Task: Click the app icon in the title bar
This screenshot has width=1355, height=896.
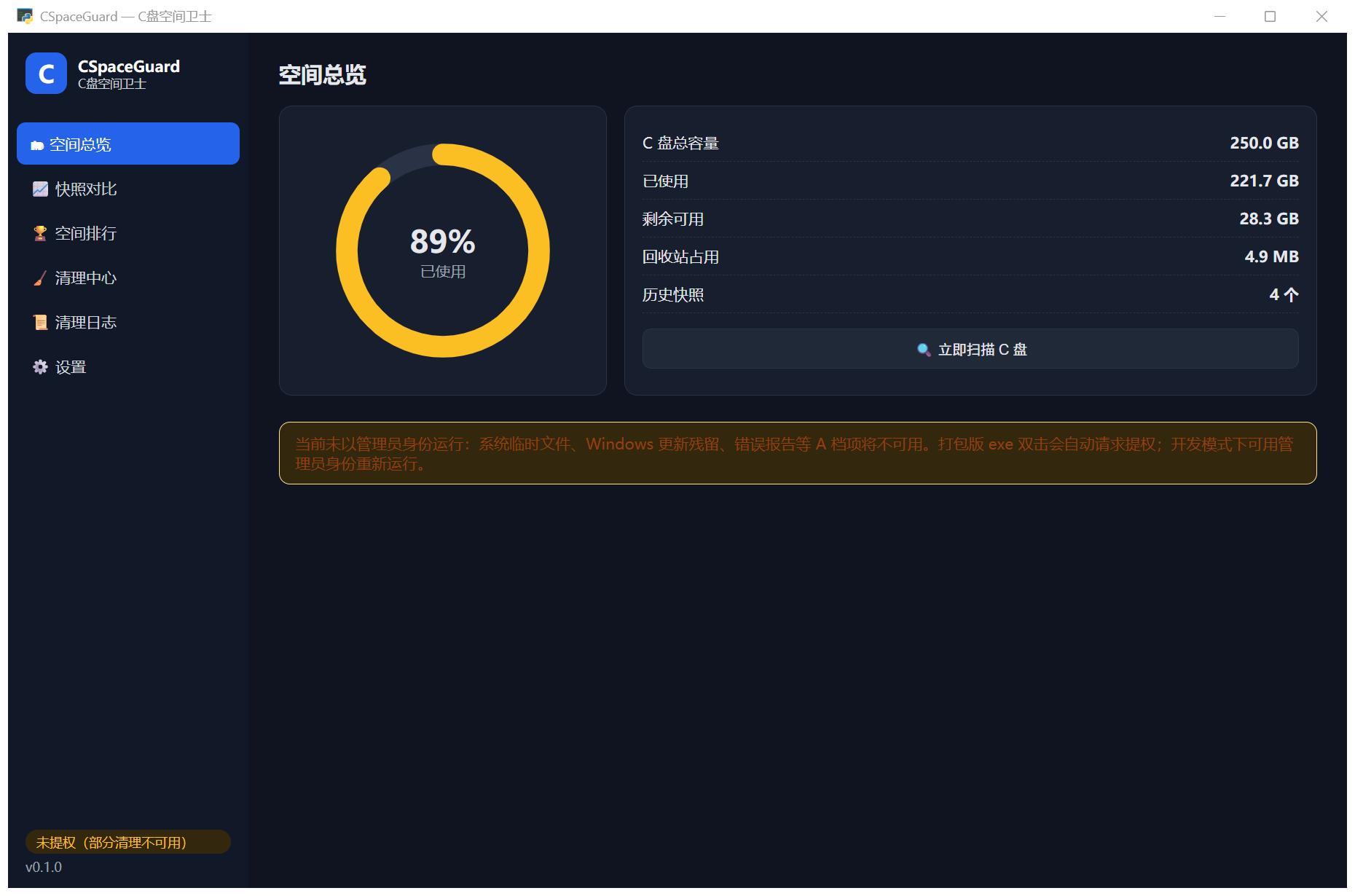Action: tap(25, 16)
